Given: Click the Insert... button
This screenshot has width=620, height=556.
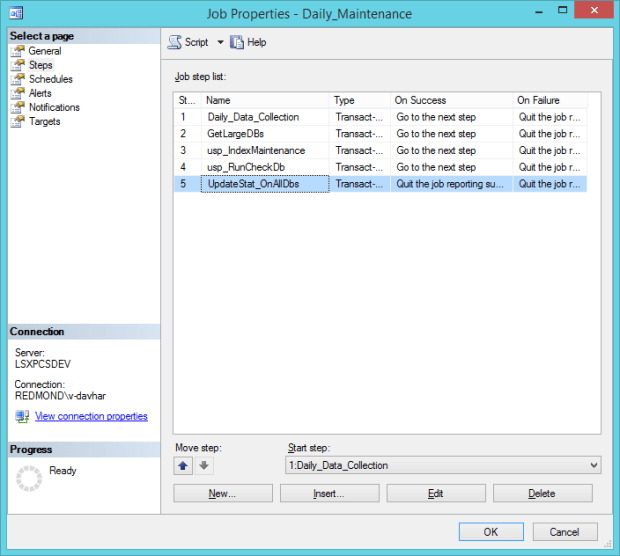Looking at the screenshot, I should click(x=329, y=493).
